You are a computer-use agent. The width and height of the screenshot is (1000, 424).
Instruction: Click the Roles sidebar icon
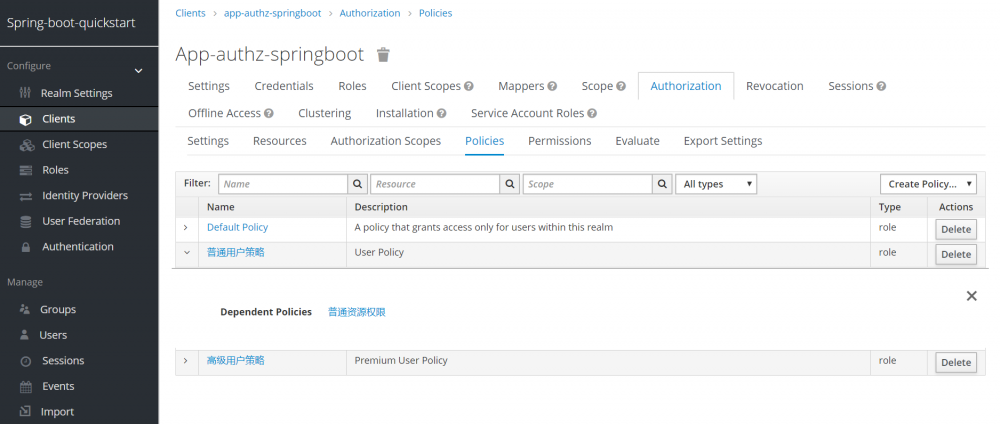(x=26, y=170)
